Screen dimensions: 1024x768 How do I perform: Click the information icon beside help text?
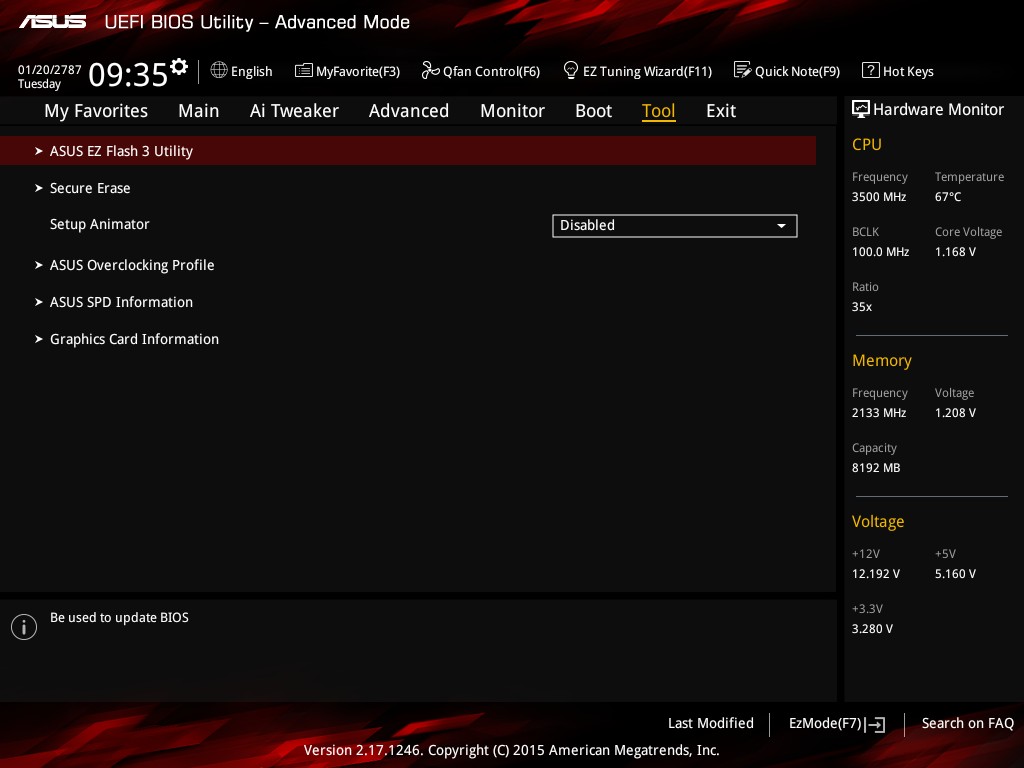click(24, 627)
